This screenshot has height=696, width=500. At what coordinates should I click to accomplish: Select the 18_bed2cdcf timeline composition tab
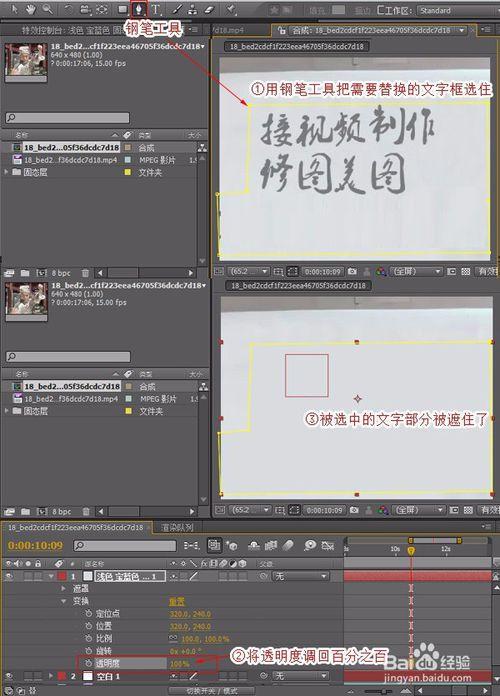coord(75,527)
